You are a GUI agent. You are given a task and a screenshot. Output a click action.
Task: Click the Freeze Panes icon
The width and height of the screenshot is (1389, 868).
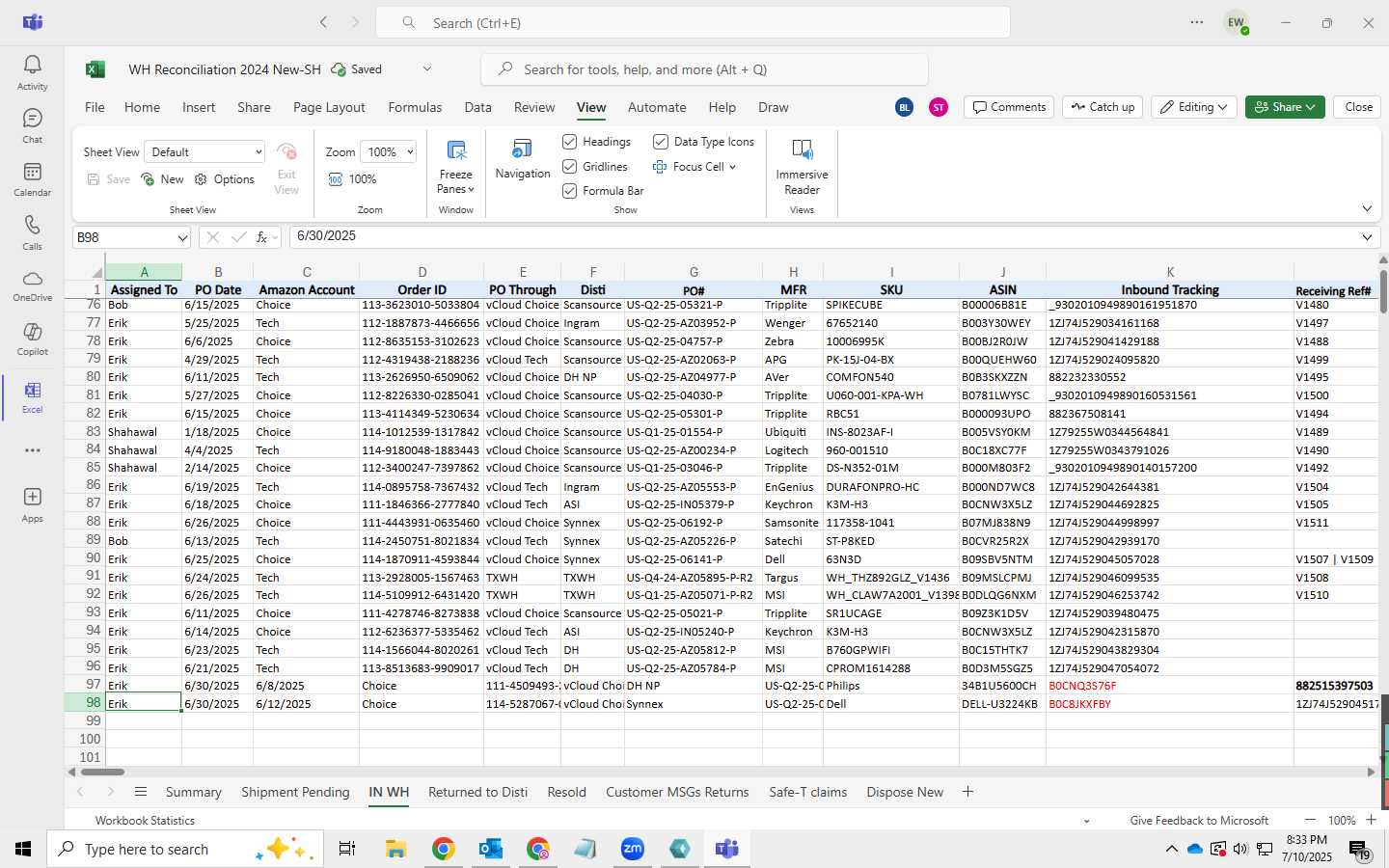[456, 150]
